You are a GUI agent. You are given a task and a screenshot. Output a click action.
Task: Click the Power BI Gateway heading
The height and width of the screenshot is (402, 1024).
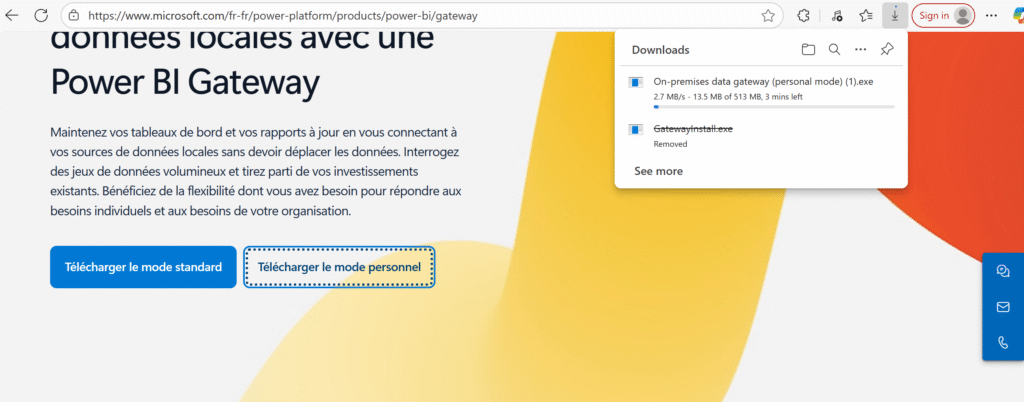tap(185, 82)
